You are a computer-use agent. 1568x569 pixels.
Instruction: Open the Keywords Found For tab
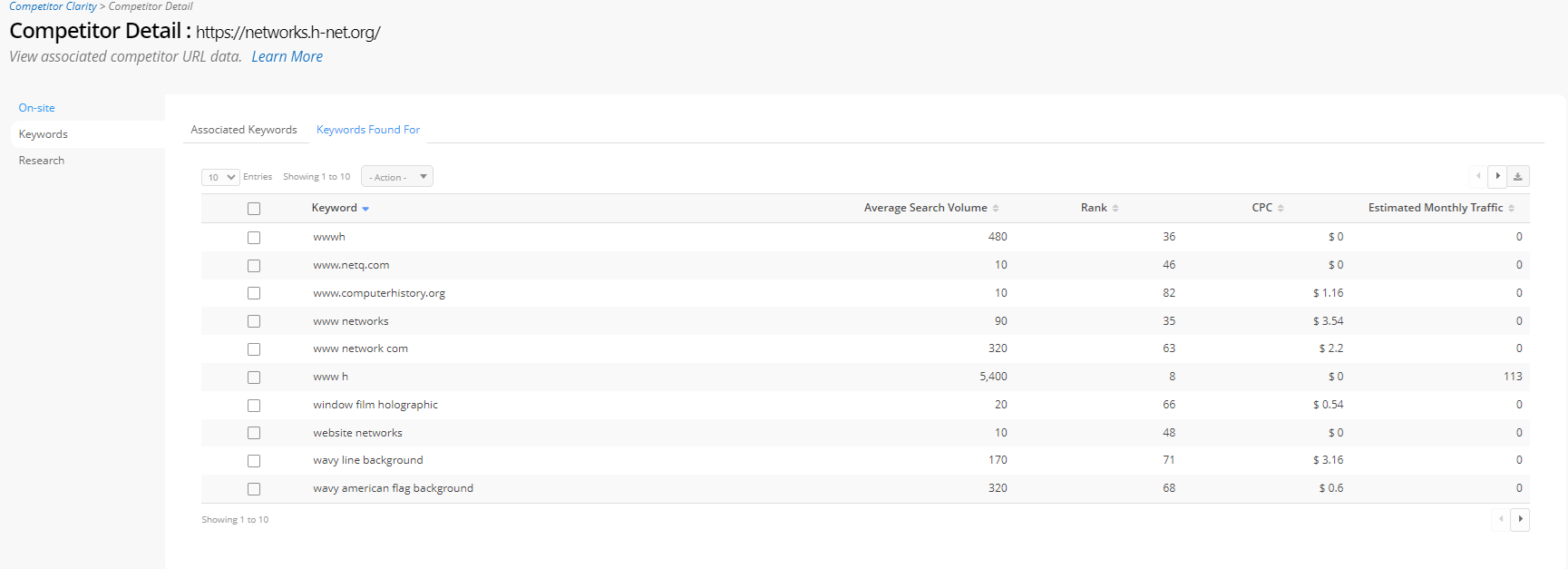pos(368,130)
